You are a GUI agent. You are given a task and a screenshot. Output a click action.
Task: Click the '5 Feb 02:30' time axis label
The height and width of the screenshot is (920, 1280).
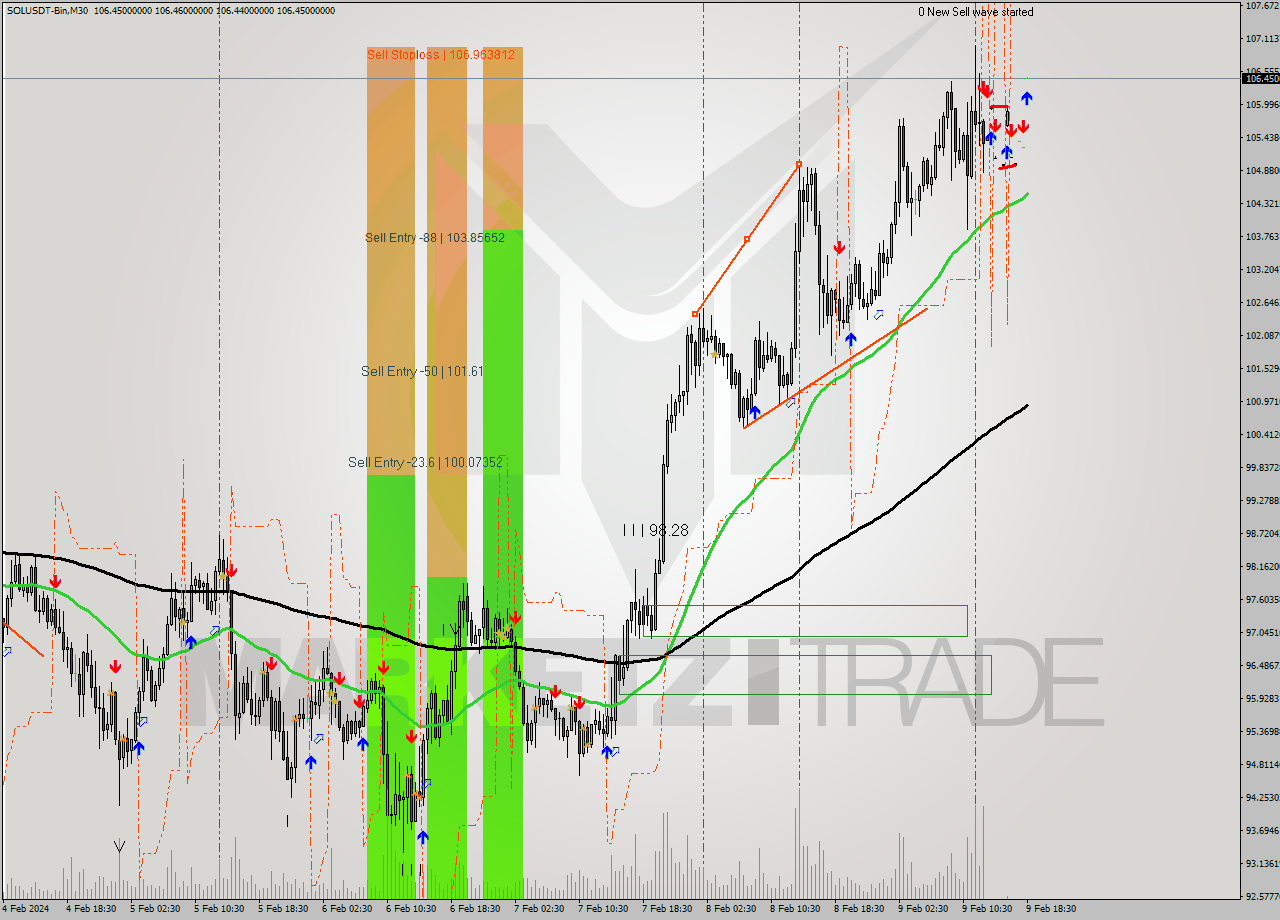point(155,909)
